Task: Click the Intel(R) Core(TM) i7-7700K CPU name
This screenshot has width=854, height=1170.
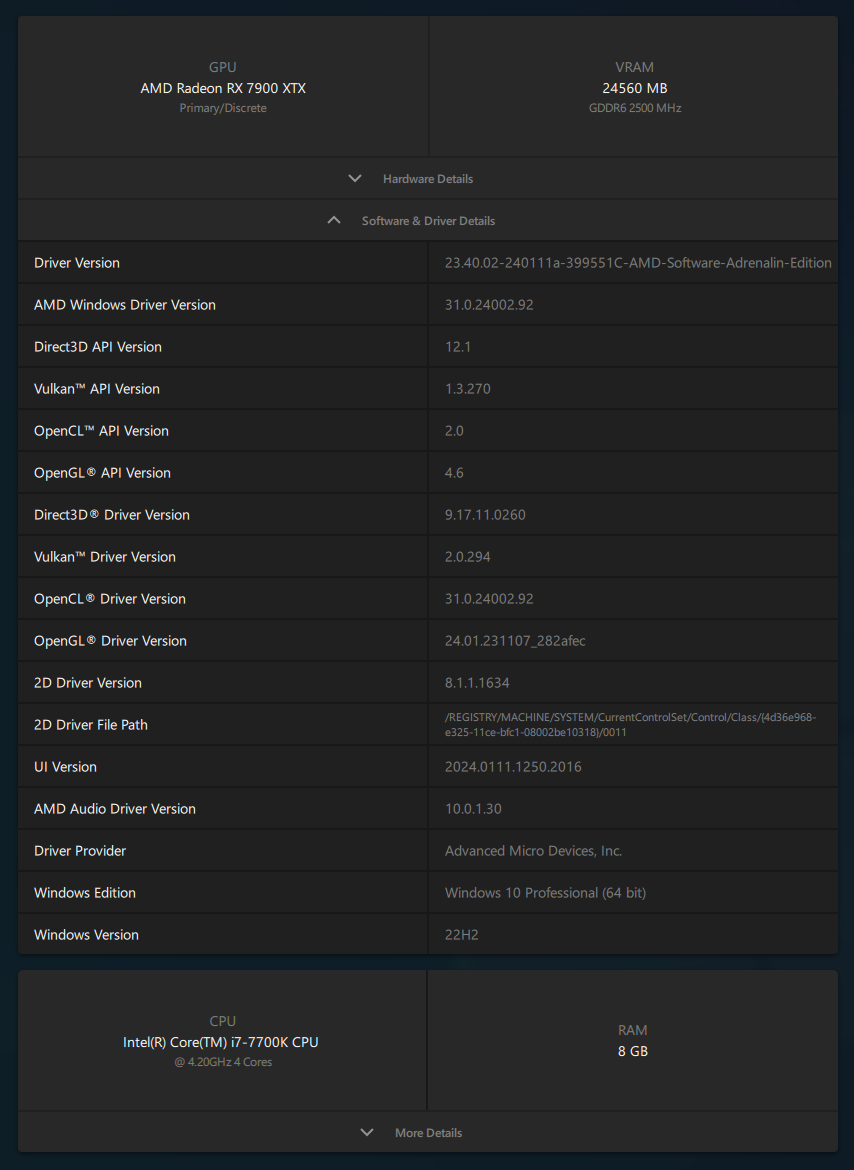Action: pyautogui.click(x=221, y=1042)
